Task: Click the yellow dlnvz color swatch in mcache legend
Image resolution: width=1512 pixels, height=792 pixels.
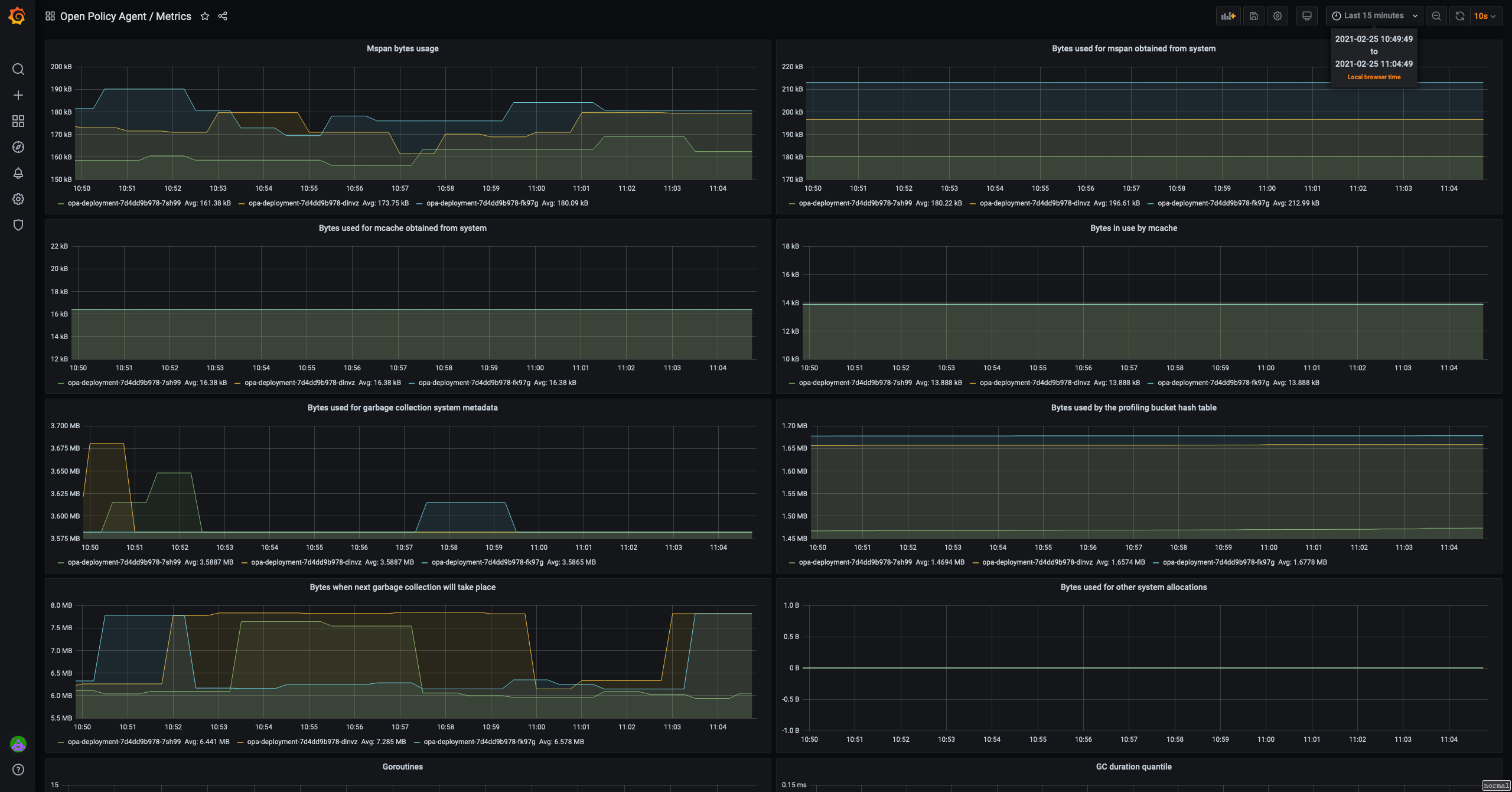Action: [237, 383]
